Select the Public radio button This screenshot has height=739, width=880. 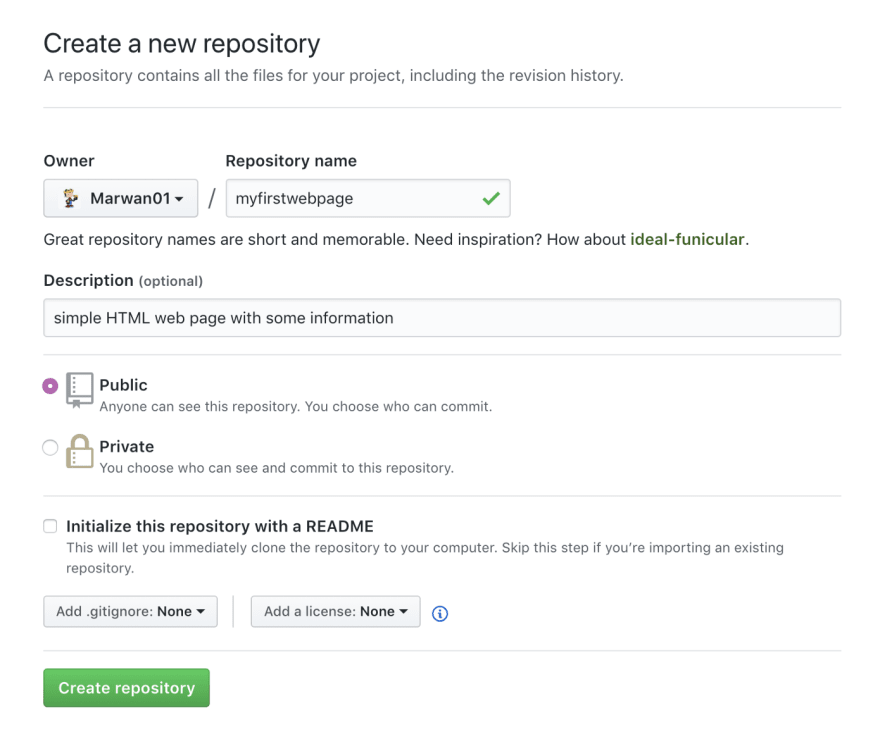tap(50, 386)
